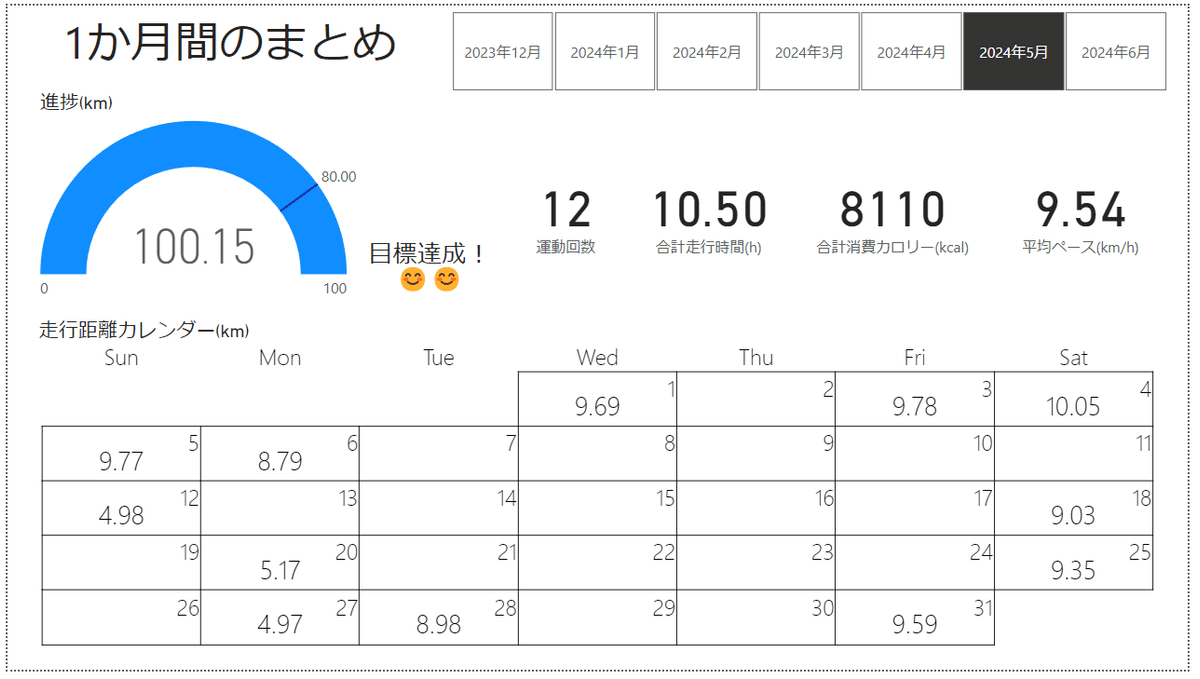Click the 進捗(km) gauge title
The width and height of the screenshot is (1200, 679).
76,102
